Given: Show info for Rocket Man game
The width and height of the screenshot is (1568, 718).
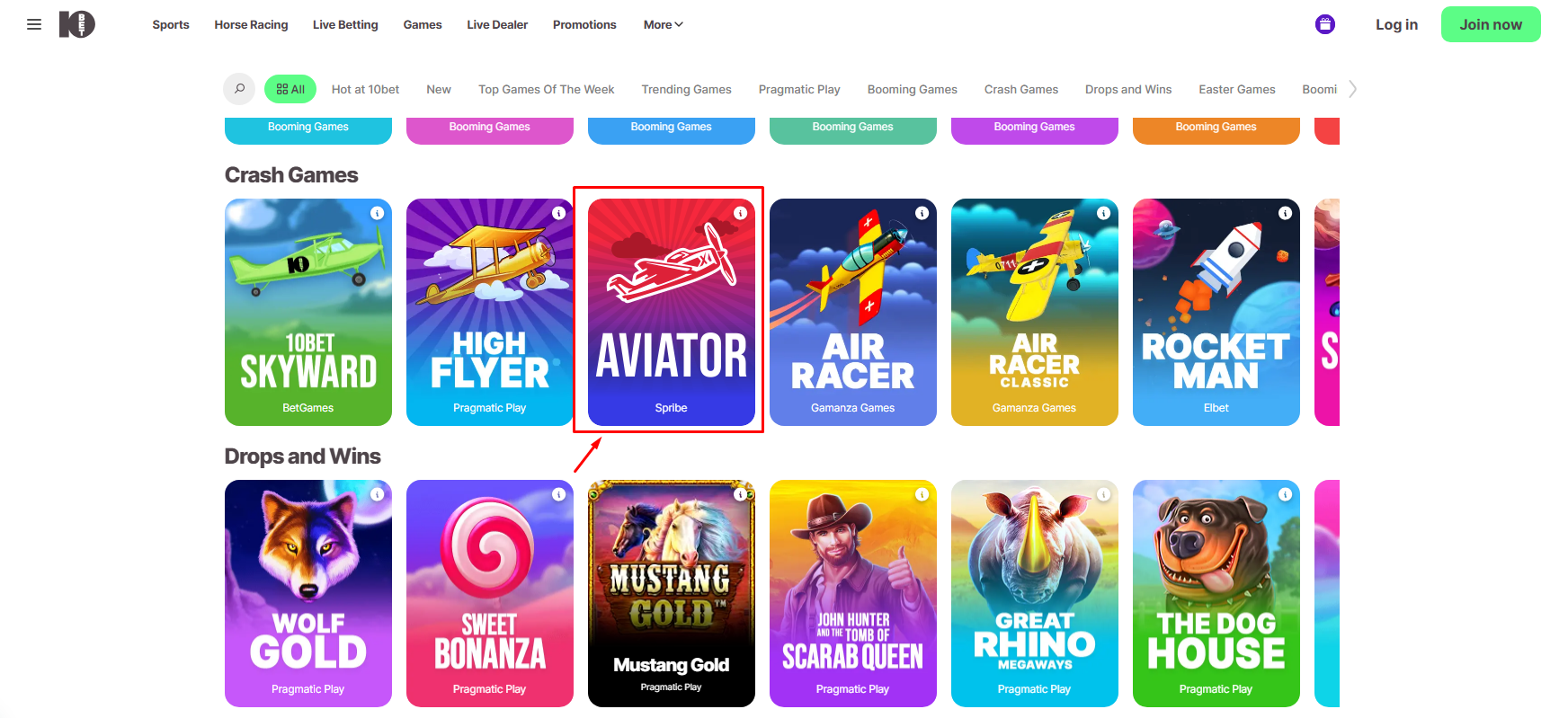Looking at the screenshot, I should tap(1285, 213).
